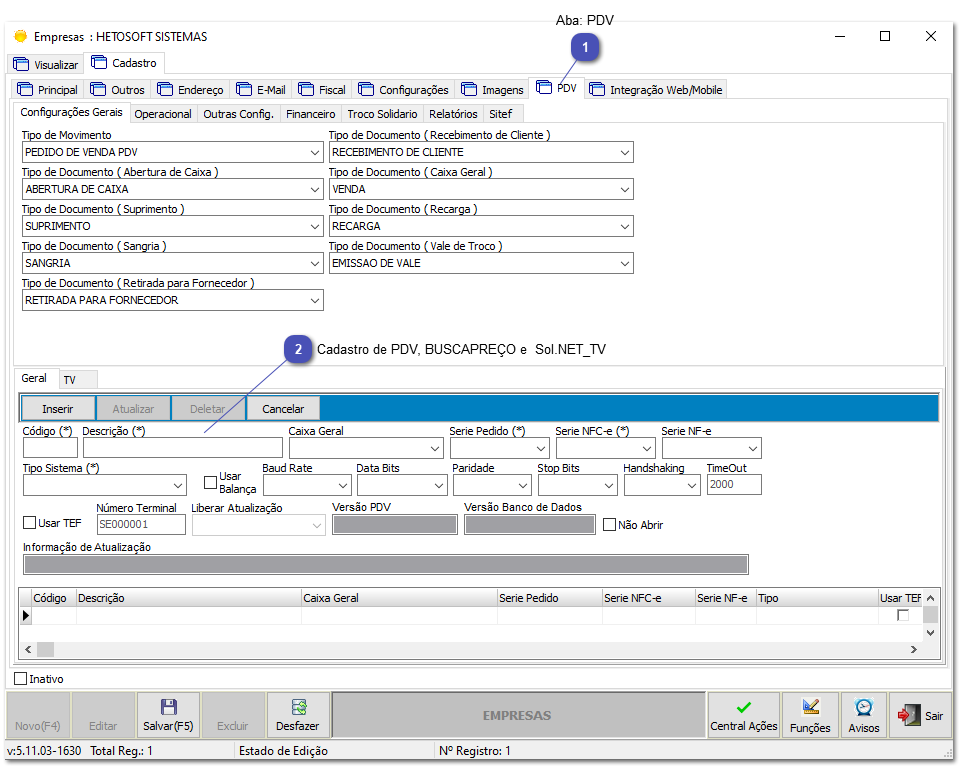Open the Tipo de Movimento dropdown
Screen dimensions: 962x769
[314, 152]
